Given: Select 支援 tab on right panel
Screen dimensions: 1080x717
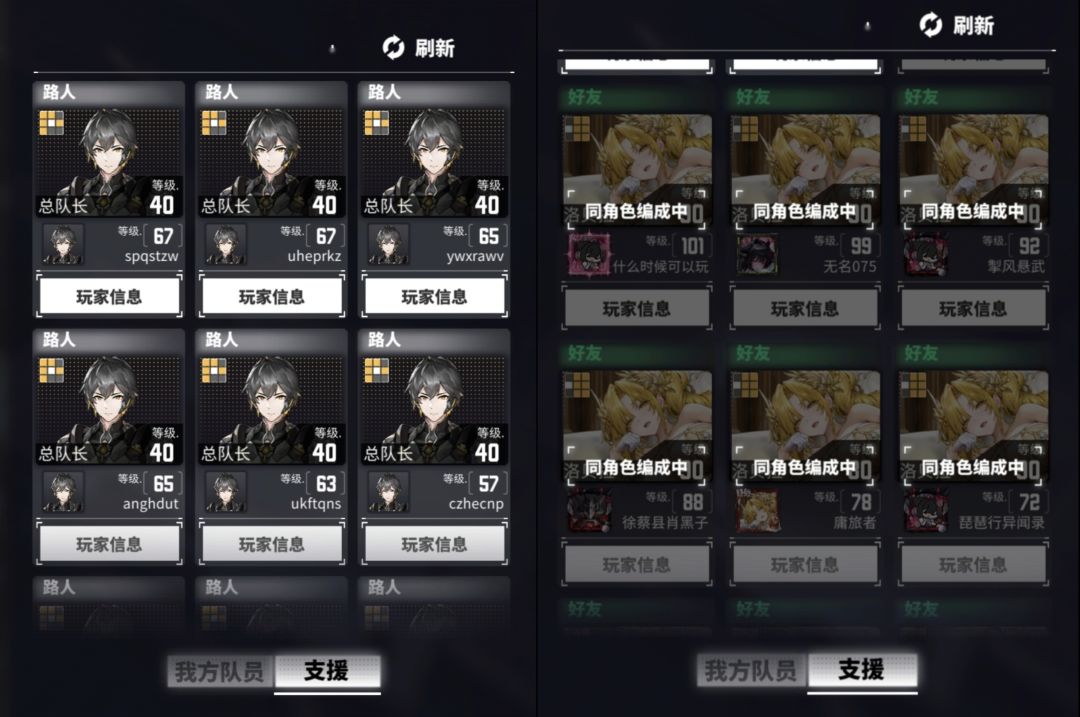Looking at the screenshot, I should click(x=862, y=669).
